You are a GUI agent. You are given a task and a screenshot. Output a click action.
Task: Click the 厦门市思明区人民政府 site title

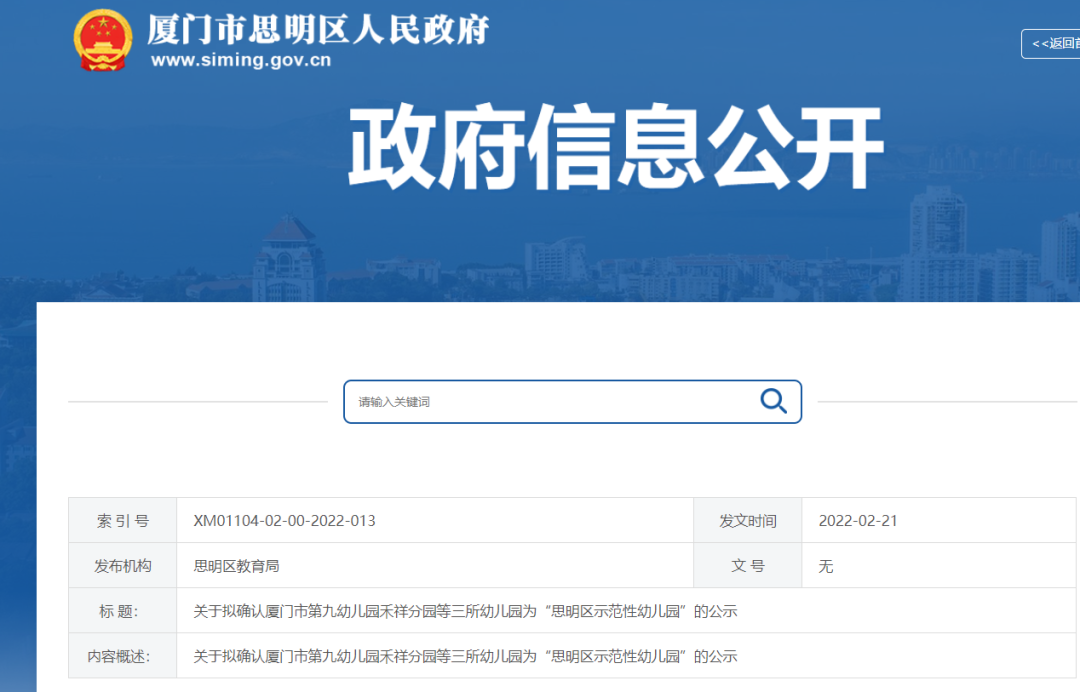[318, 29]
